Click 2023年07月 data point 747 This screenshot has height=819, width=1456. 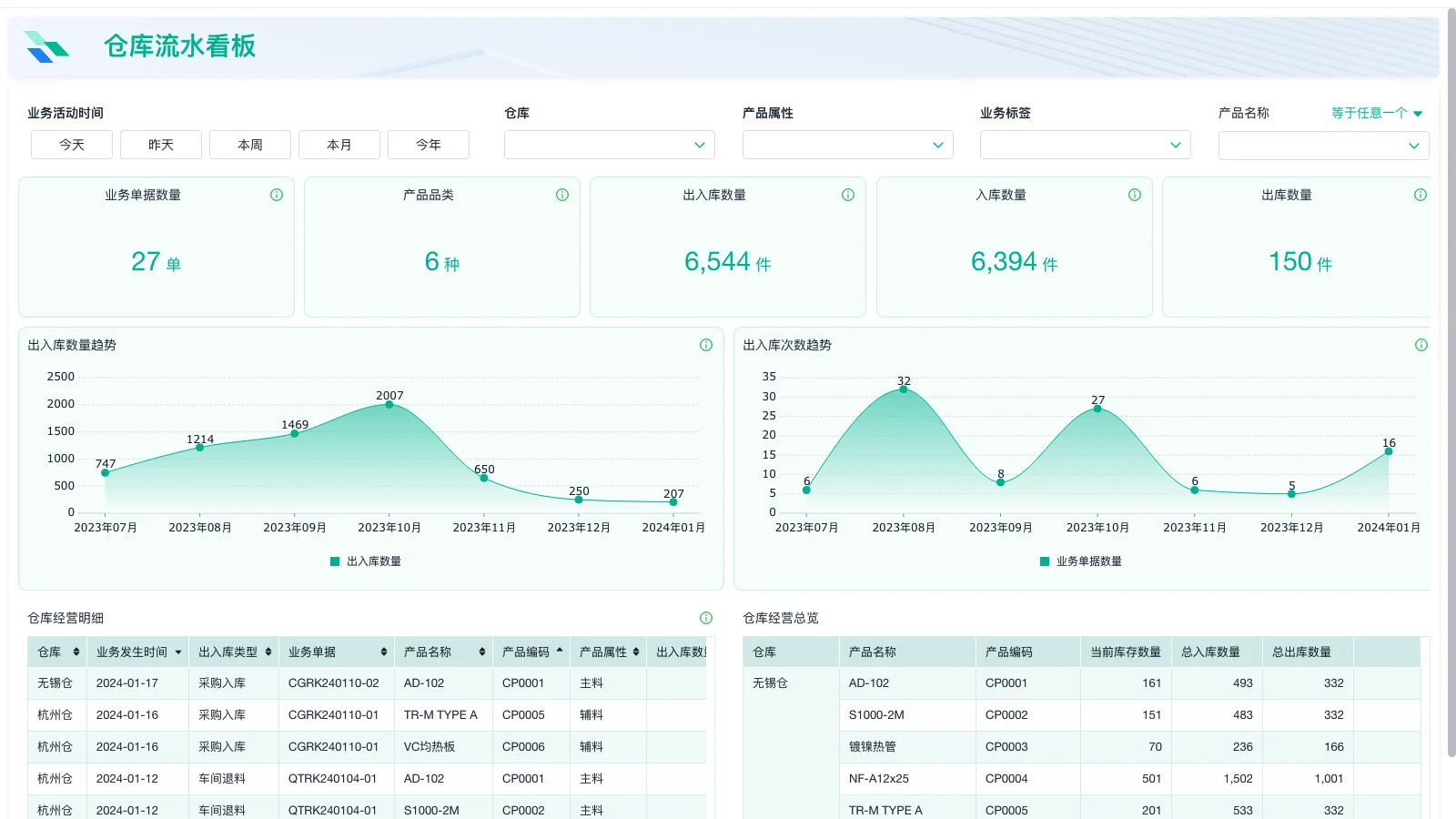click(x=106, y=473)
